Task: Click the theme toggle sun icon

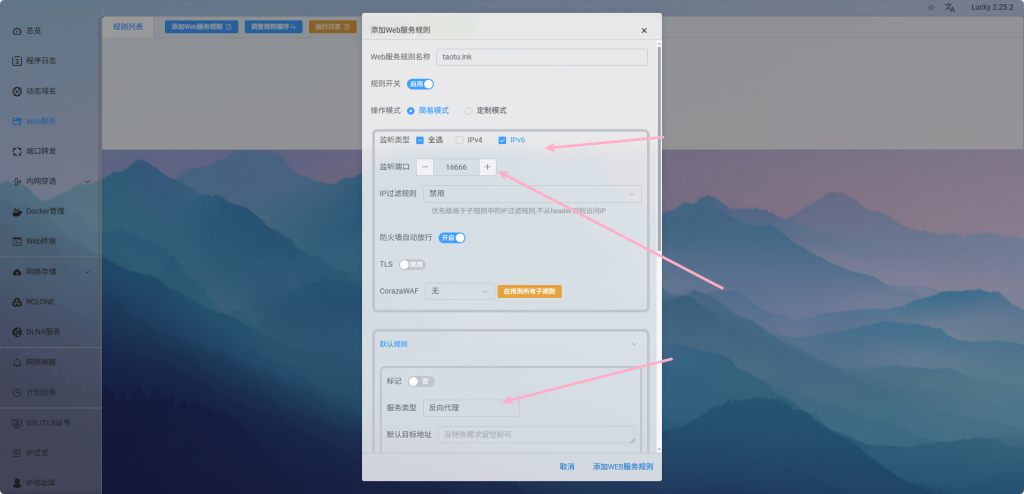Action: tap(931, 8)
